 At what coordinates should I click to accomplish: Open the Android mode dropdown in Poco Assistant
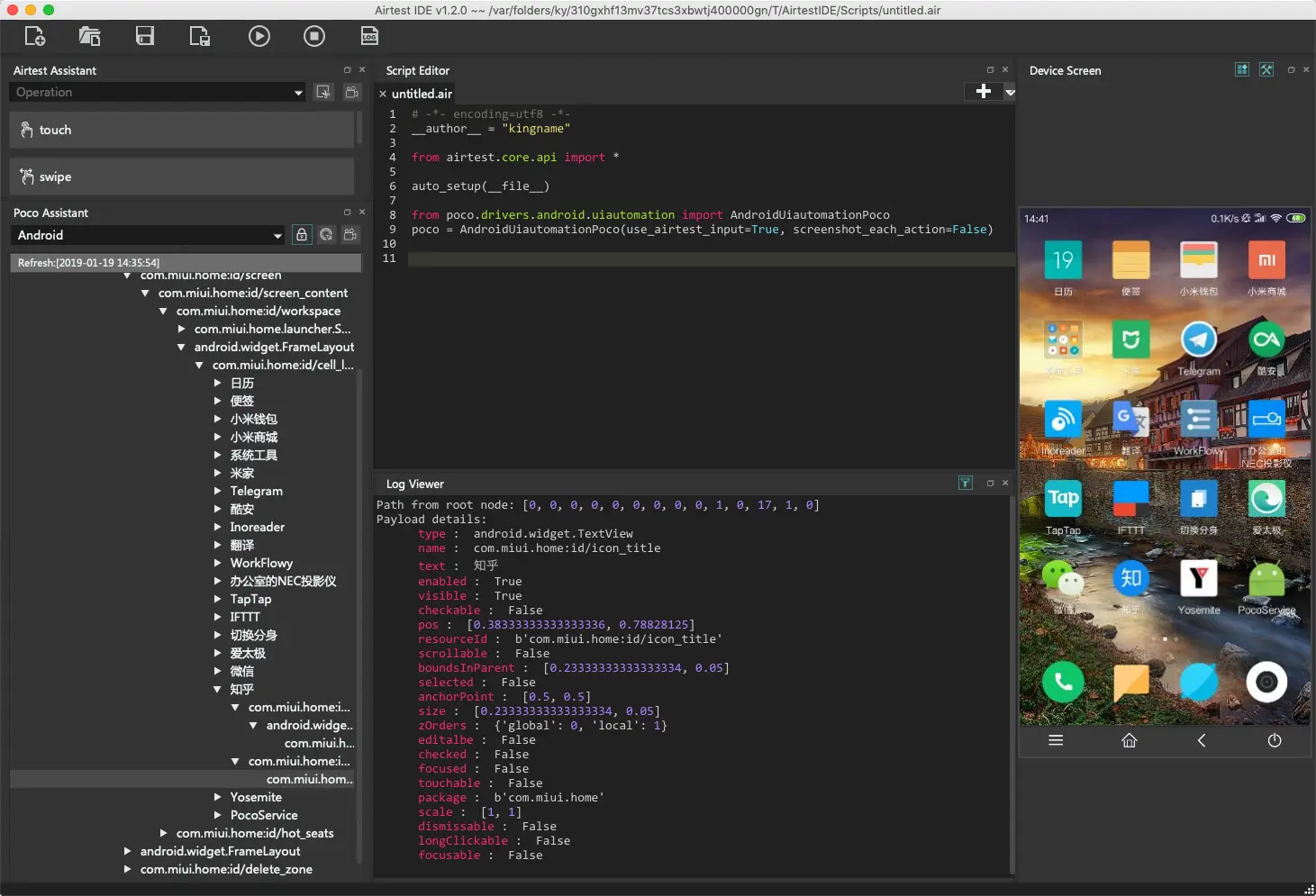tap(149, 235)
